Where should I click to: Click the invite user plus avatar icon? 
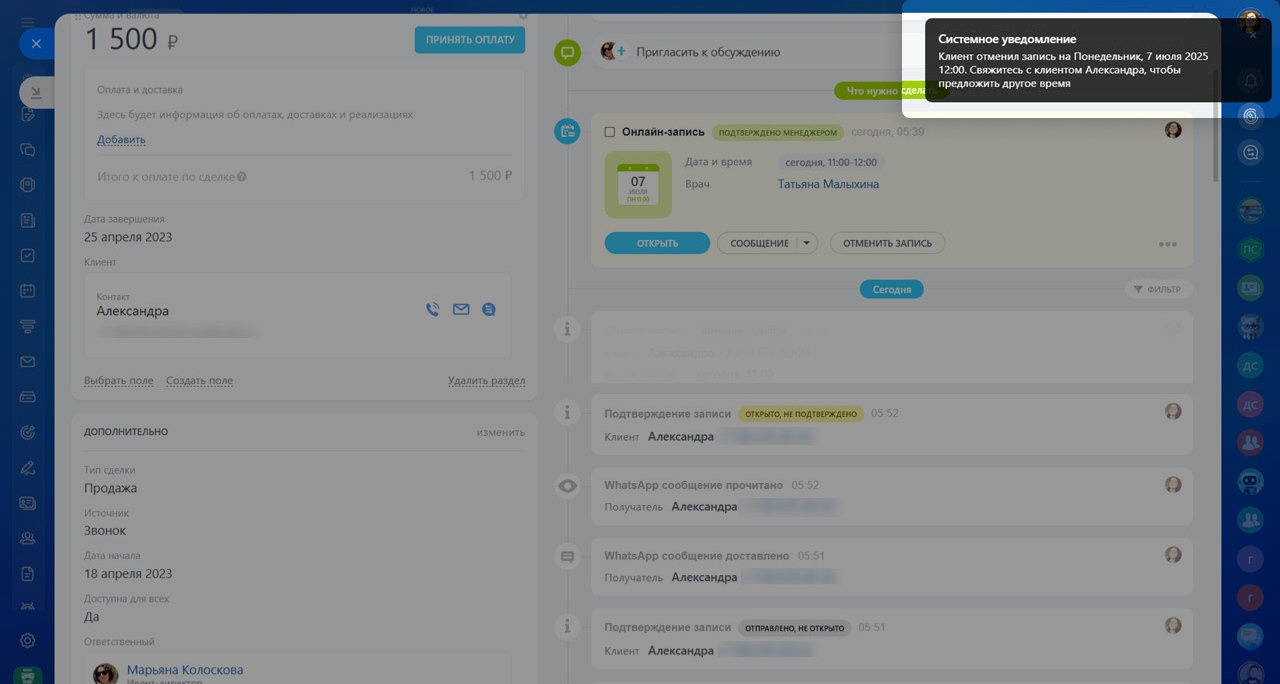coord(613,51)
